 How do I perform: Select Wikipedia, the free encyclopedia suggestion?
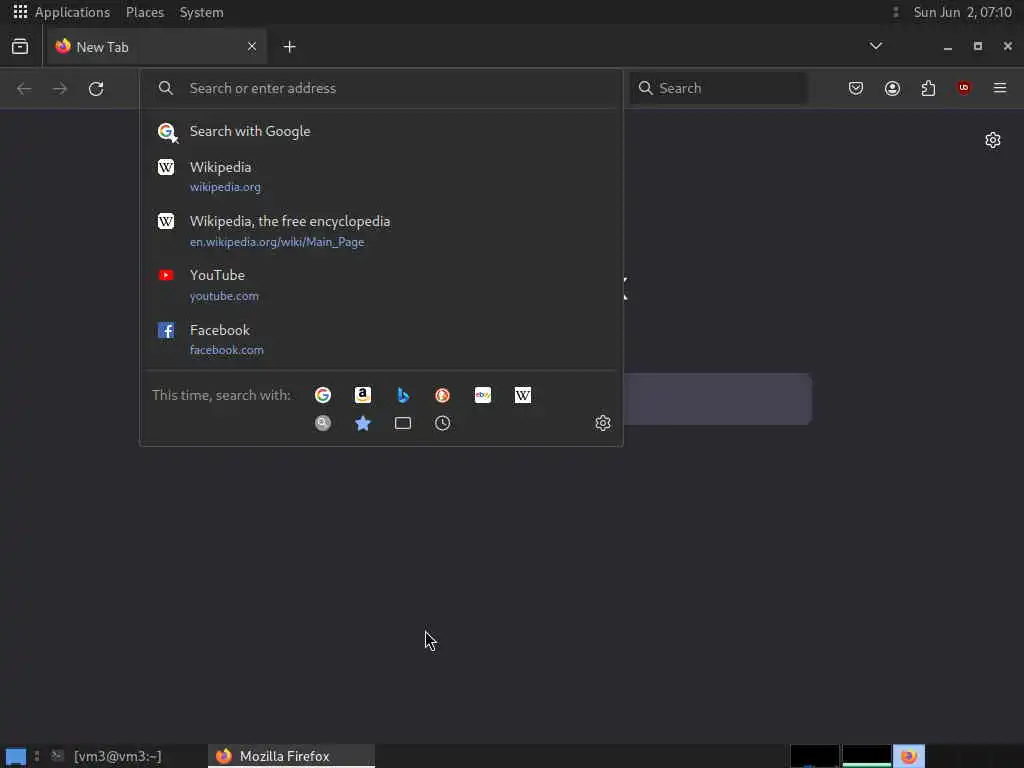(381, 231)
